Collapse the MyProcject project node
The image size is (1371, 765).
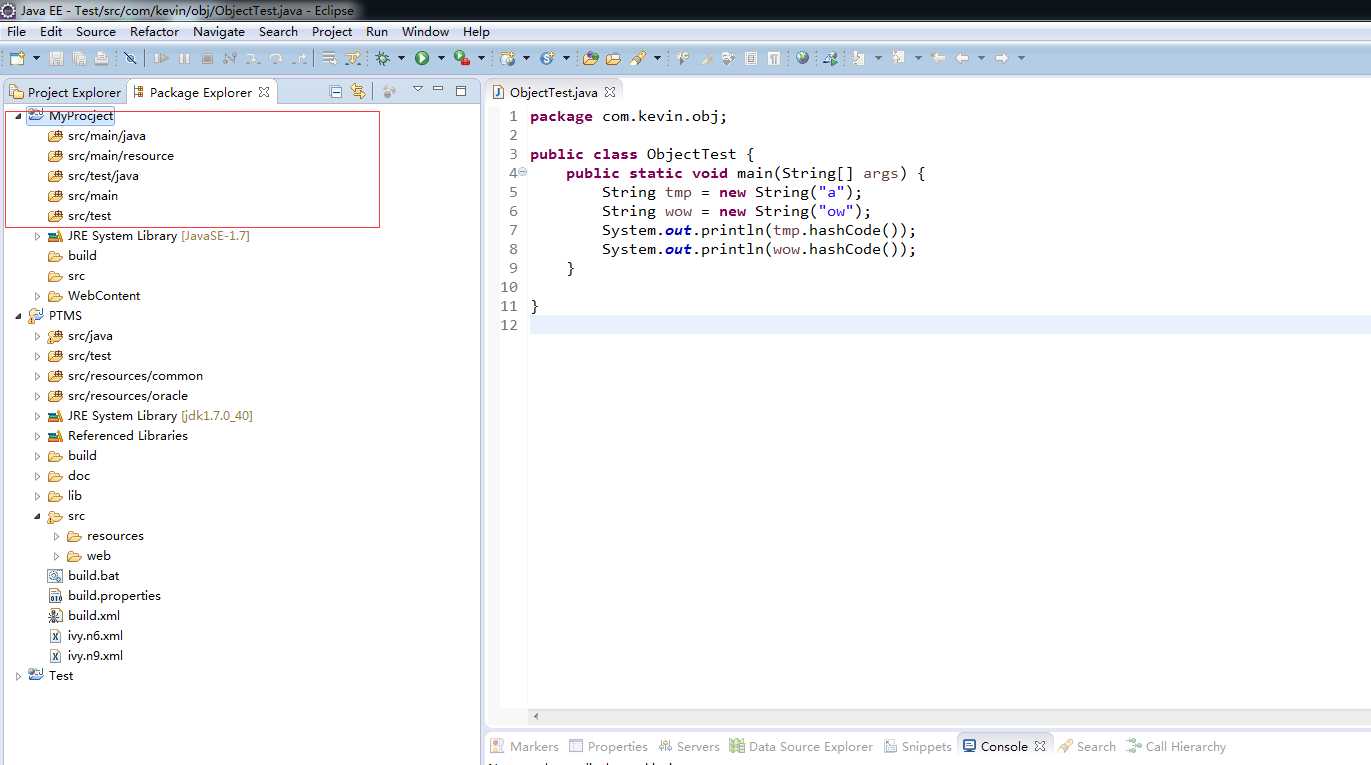18,116
